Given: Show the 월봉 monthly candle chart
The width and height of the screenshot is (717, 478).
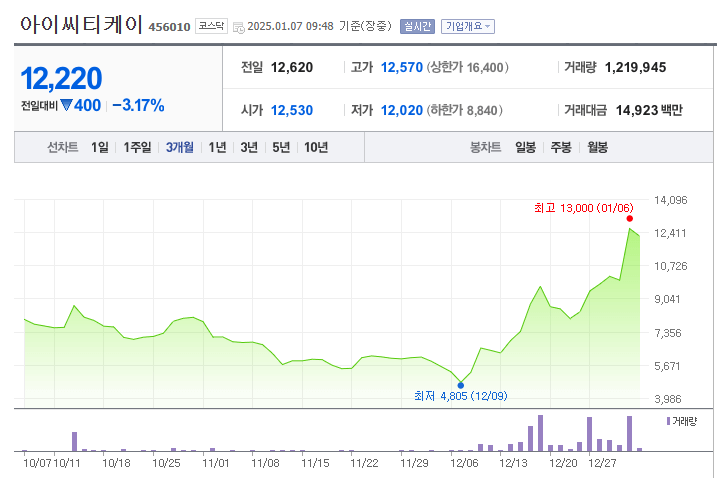Looking at the screenshot, I should point(597,147).
